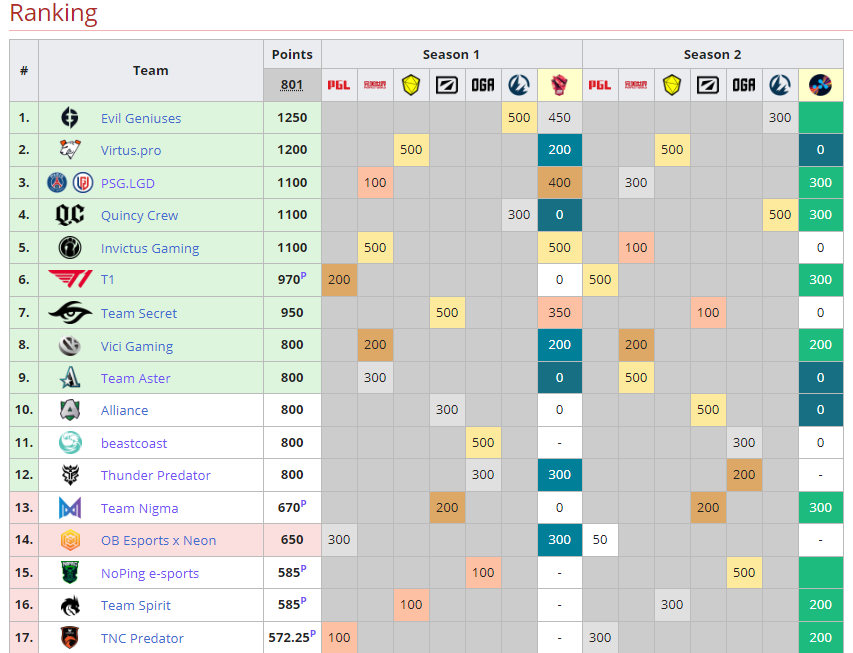
Task: Open the Alliance team link
Action: pyautogui.click(x=125, y=410)
